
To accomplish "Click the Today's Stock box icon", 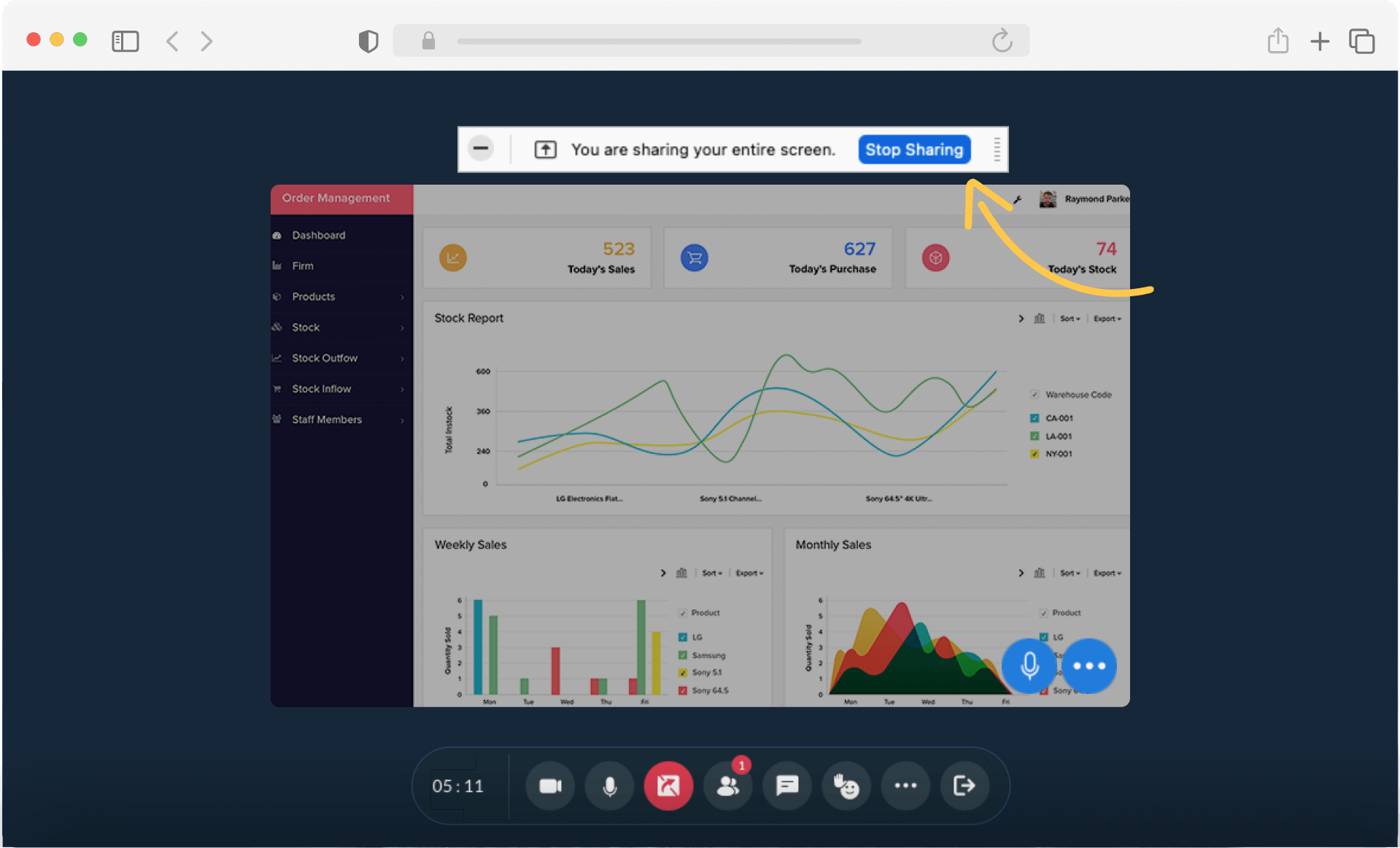I will [936, 258].
